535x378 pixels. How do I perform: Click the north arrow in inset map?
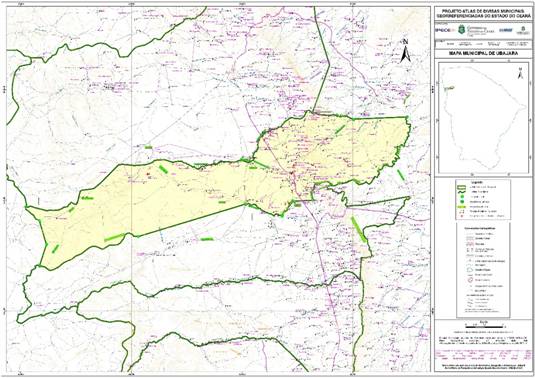point(520,73)
